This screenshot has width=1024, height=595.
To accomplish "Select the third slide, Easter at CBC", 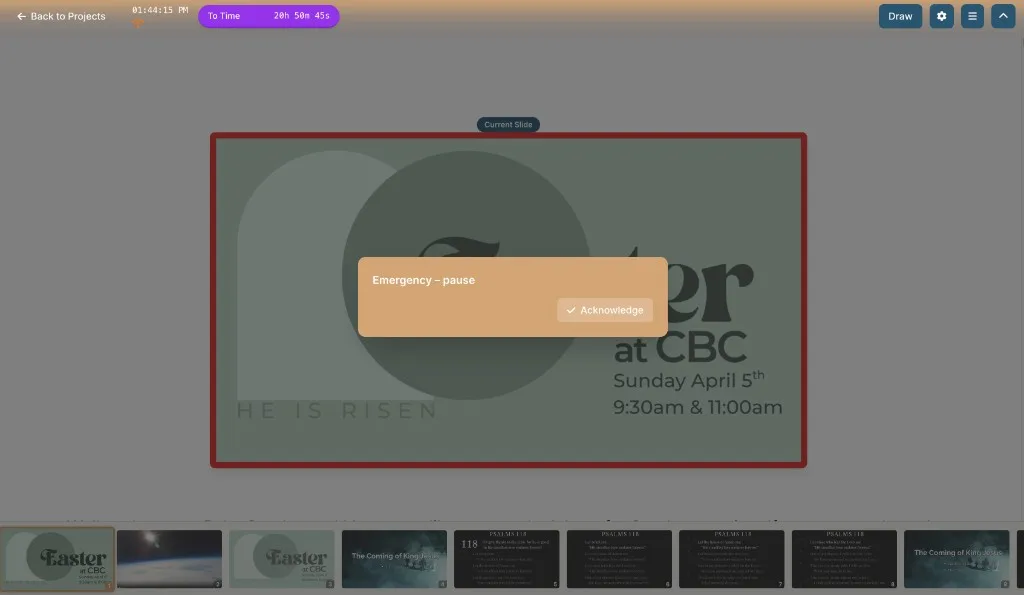I will [x=281, y=559].
